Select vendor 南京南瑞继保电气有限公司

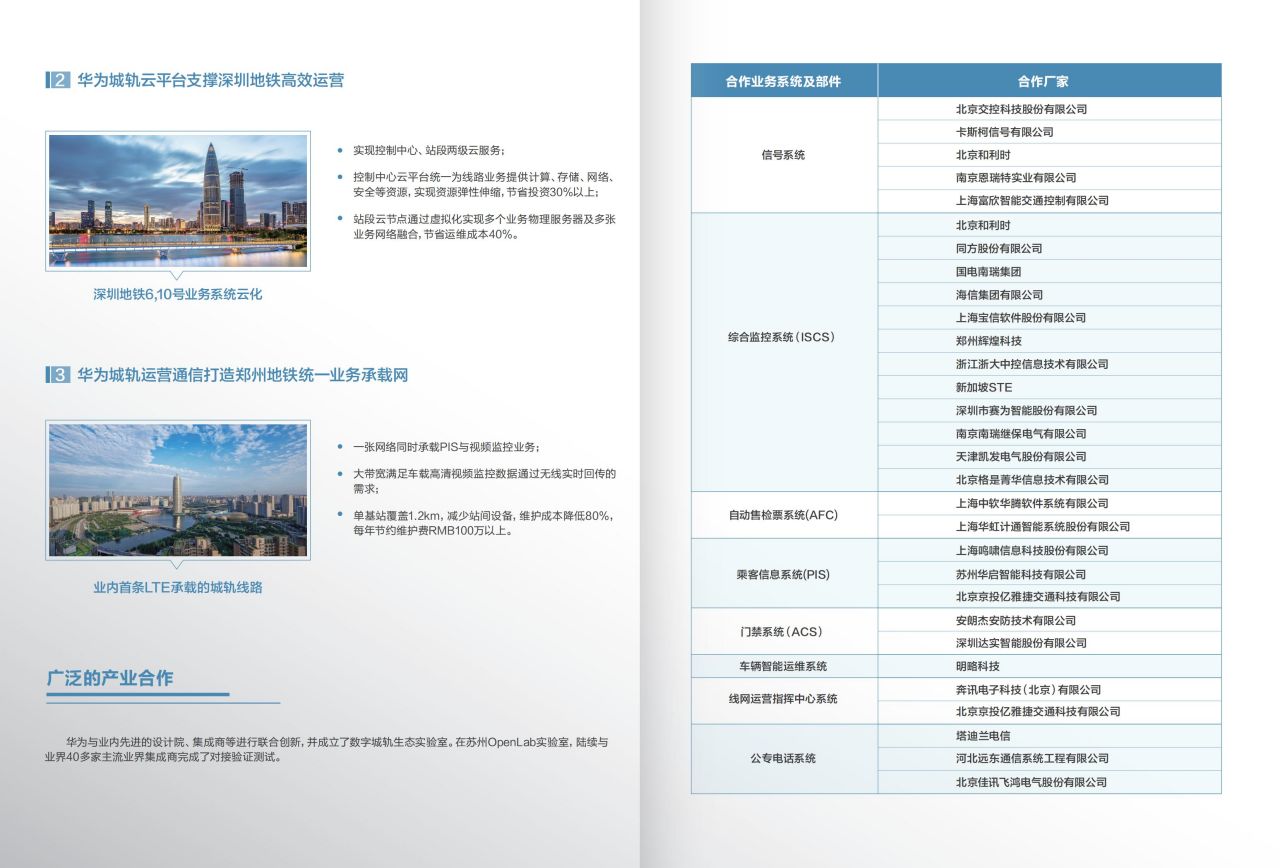1021,434
